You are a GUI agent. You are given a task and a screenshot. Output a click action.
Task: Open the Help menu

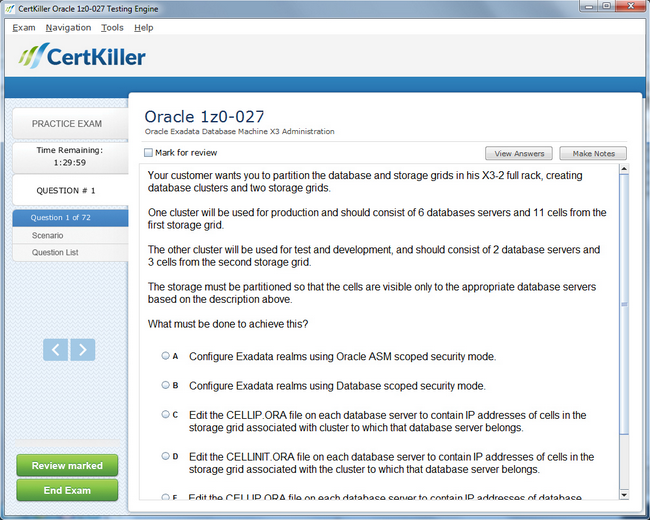click(143, 28)
